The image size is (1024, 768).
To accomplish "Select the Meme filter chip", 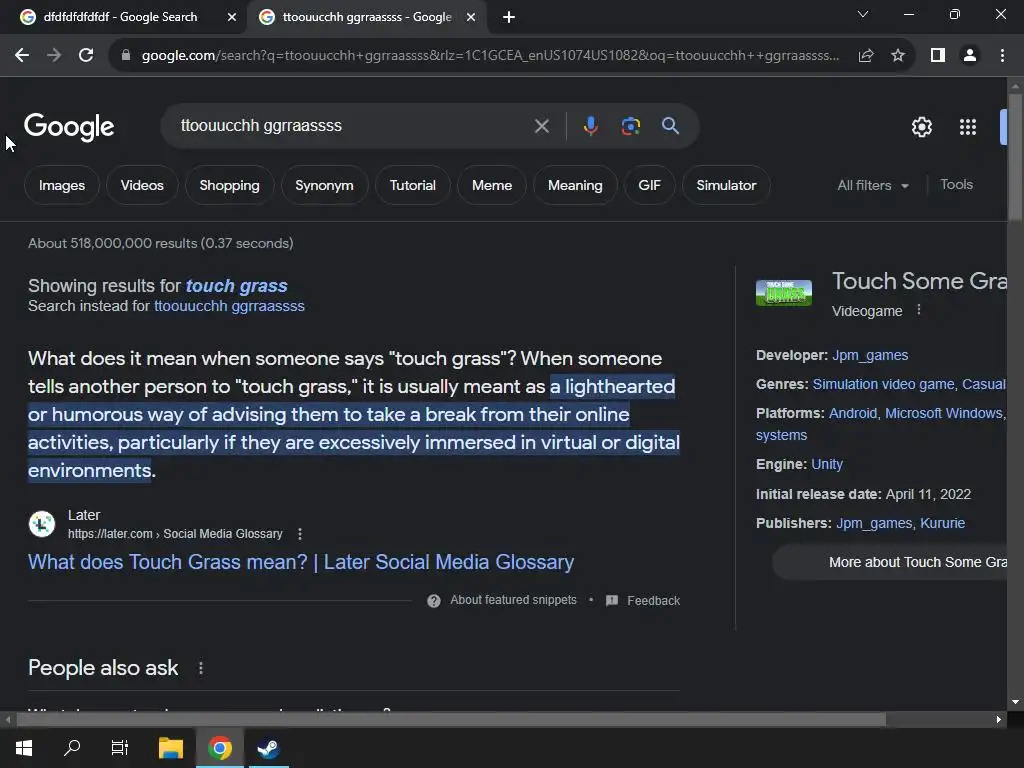I will coord(492,185).
